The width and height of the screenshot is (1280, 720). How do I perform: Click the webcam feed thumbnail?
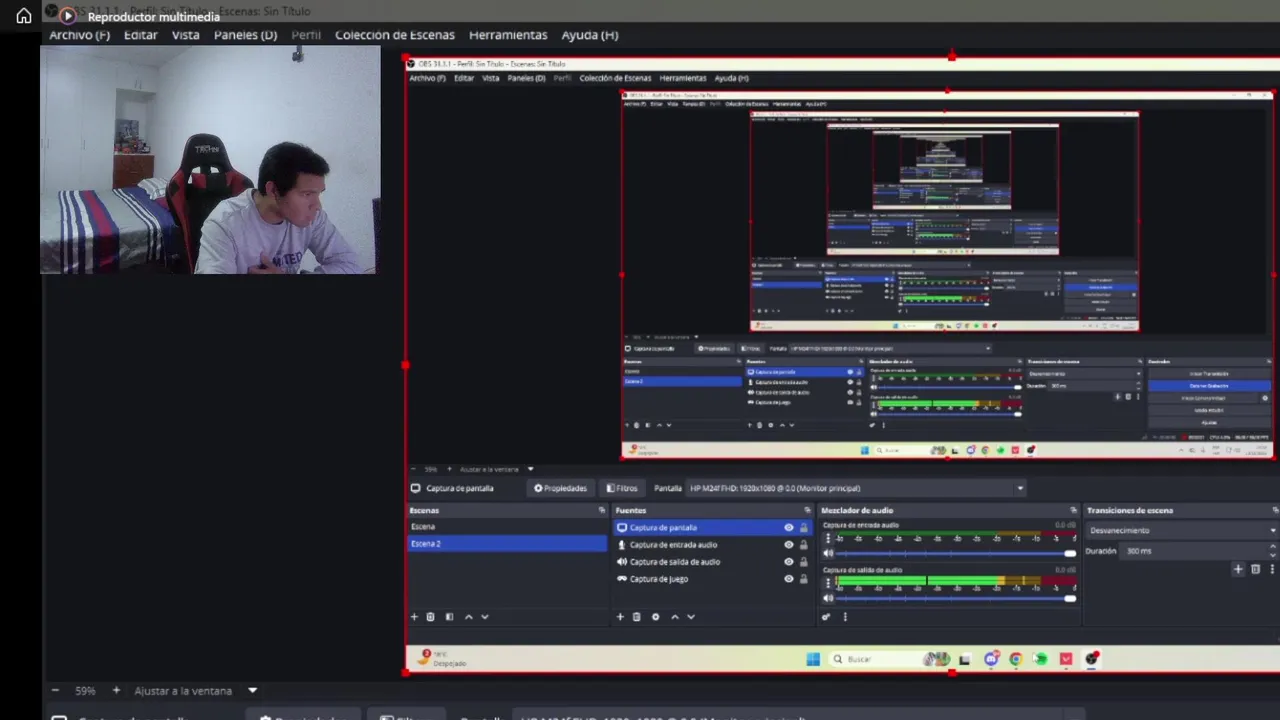coord(210,160)
